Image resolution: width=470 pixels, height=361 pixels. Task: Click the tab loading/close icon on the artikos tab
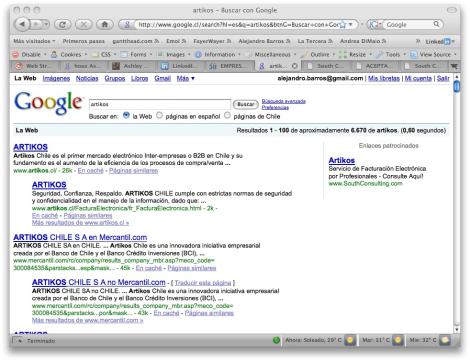(295, 66)
